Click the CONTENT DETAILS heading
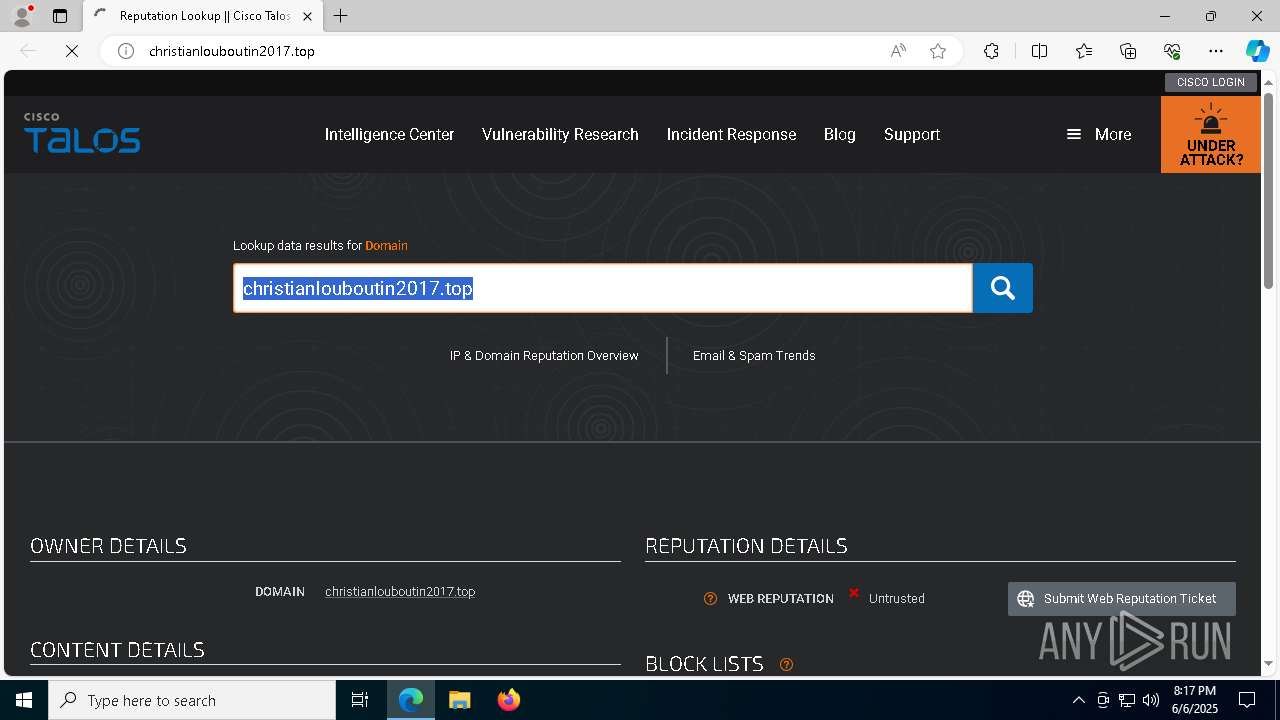The image size is (1280, 720). click(117, 650)
